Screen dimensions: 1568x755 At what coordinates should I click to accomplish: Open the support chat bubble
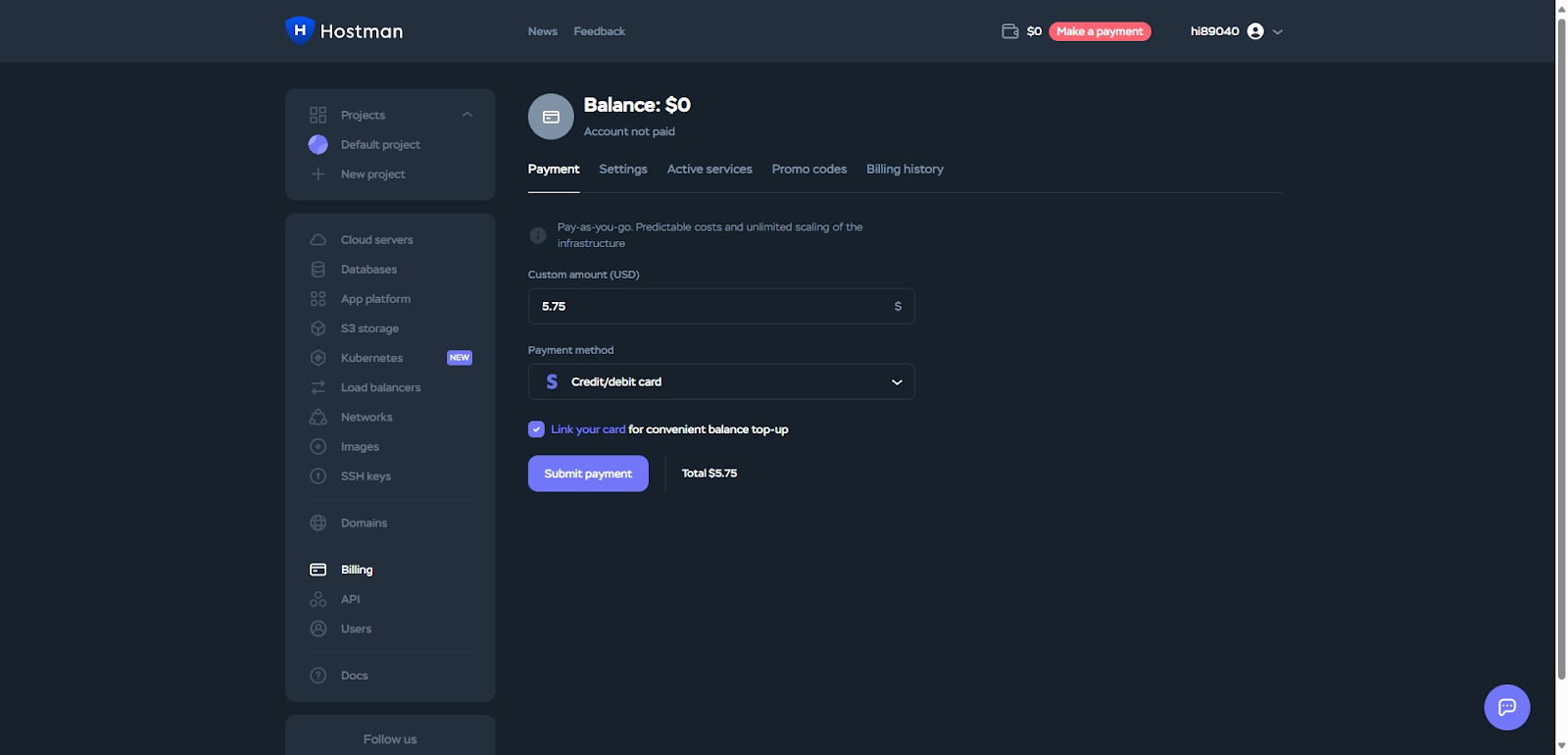(x=1507, y=707)
